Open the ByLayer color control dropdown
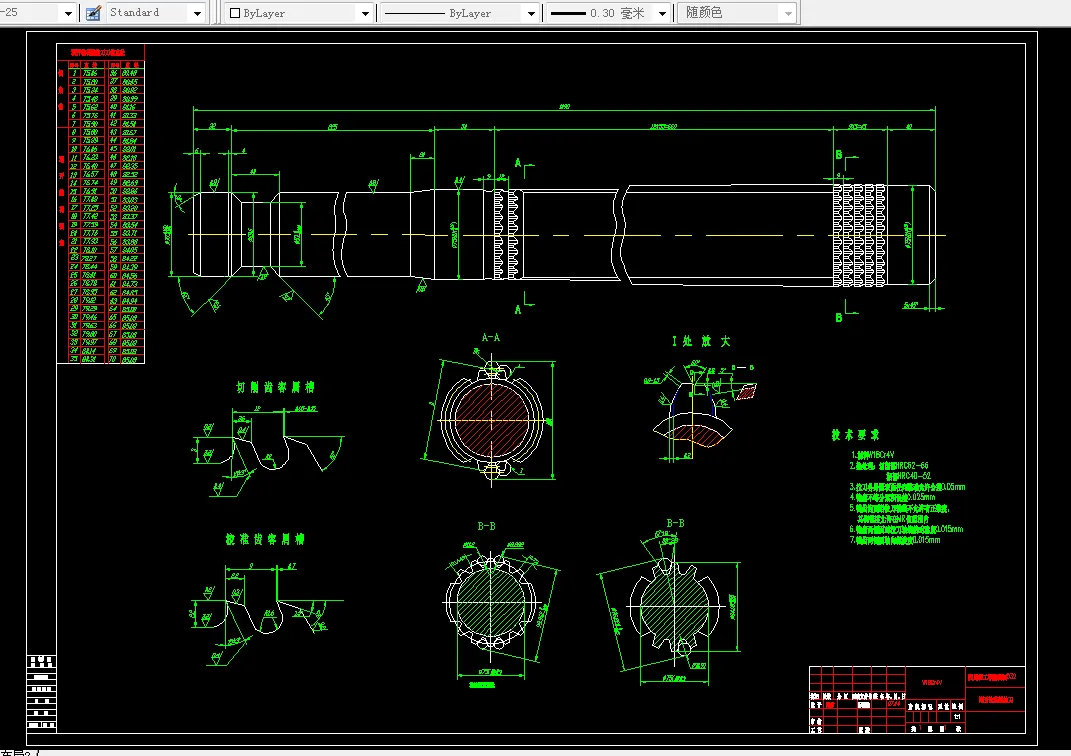 pyautogui.click(x=300, y=13)
